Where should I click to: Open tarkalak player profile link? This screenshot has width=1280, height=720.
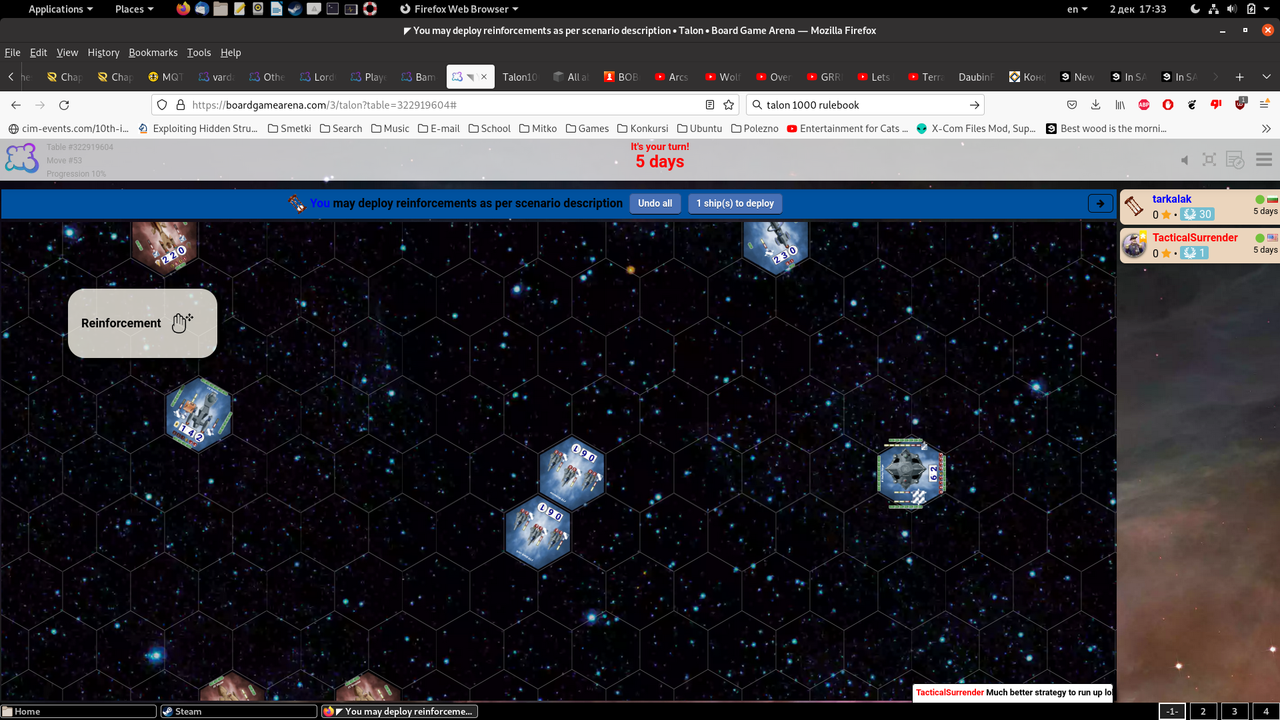1172,199
